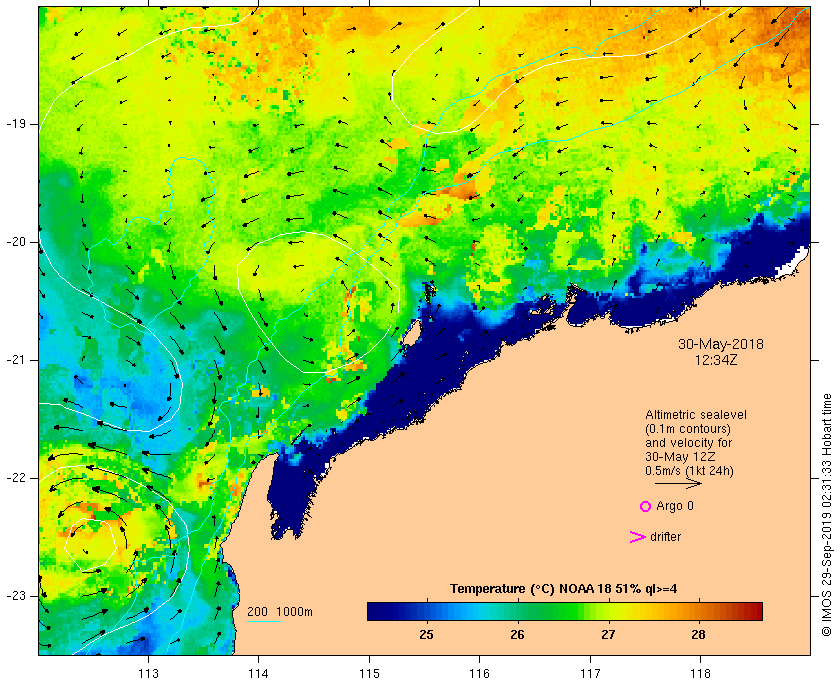840x680 pixels.
Task: Click the '12:34Z' time label
Action: point(716,360)
